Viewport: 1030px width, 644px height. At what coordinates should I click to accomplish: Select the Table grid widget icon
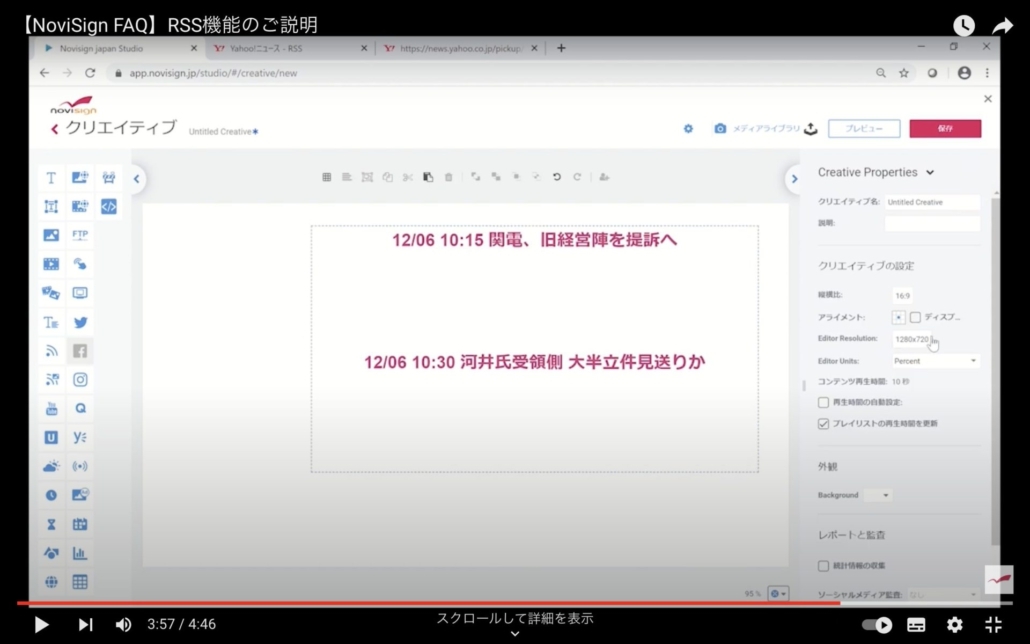click(x=80, y=582)
